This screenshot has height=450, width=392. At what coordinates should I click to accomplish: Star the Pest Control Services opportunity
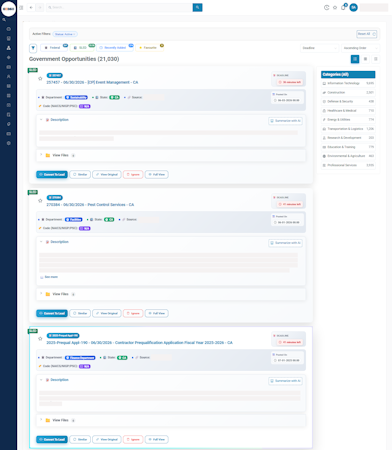[x=40, y=201]
